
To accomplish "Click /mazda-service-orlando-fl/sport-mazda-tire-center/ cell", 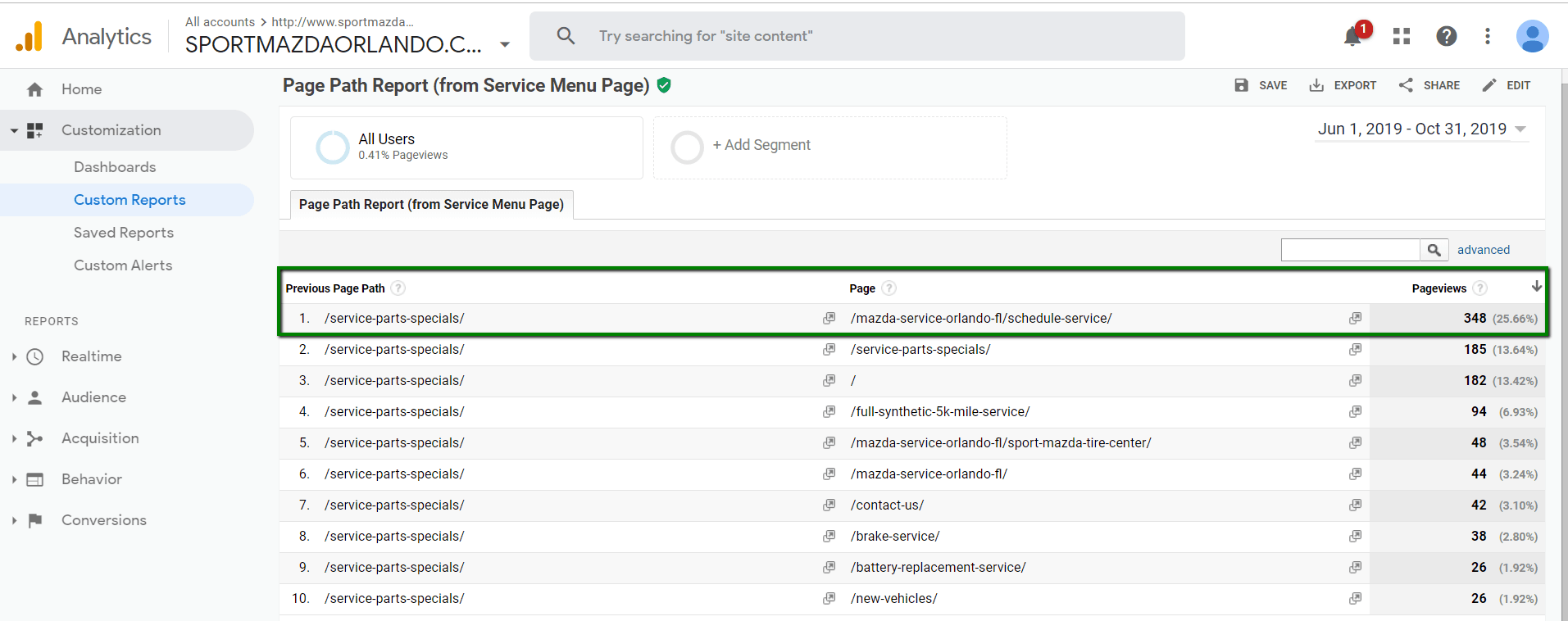I will 1001,442.
